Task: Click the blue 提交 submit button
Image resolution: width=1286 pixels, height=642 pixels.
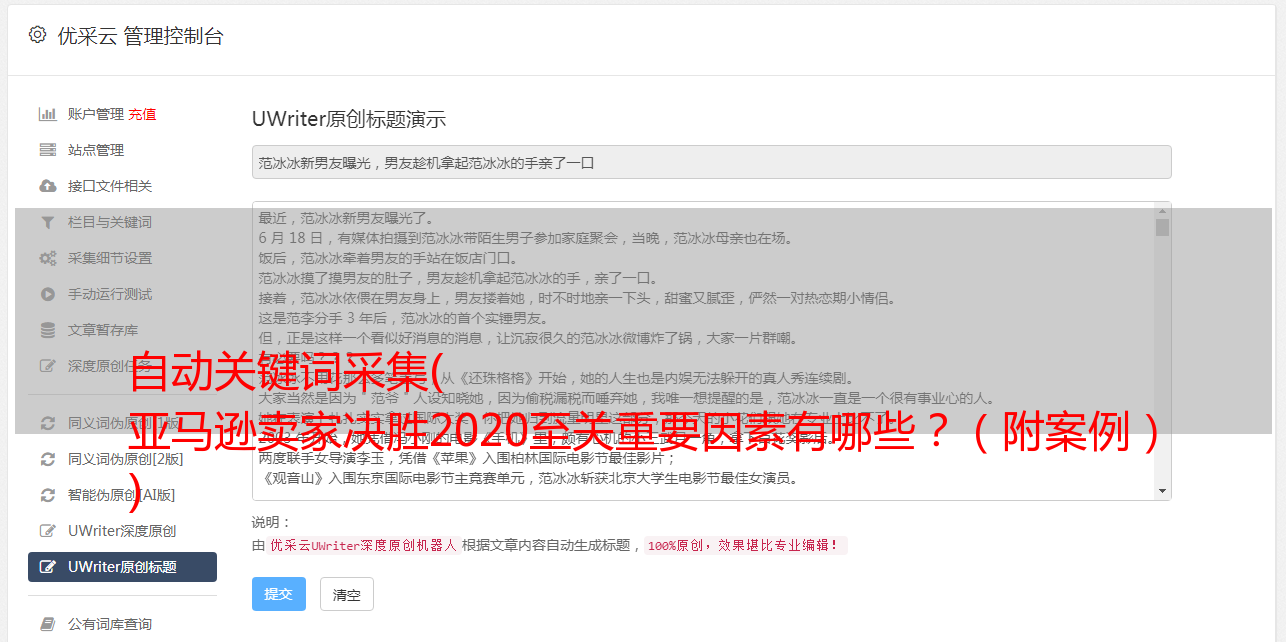Action: tap(278, 594)
